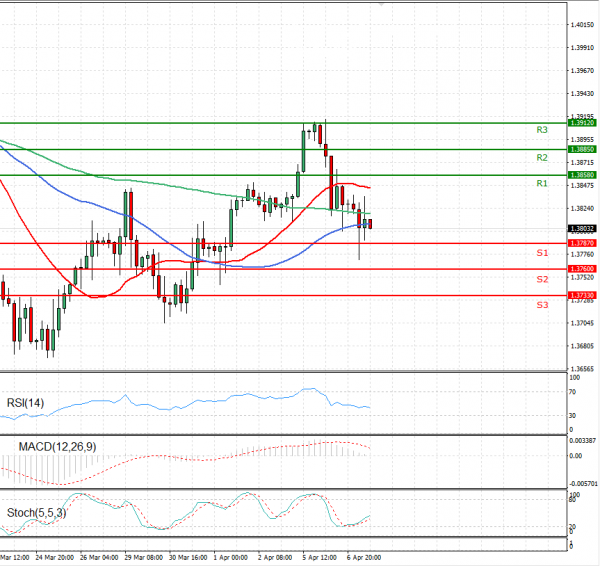
Task: Click the 26 Mar 04:00 time label
Action: click(99, 558)
